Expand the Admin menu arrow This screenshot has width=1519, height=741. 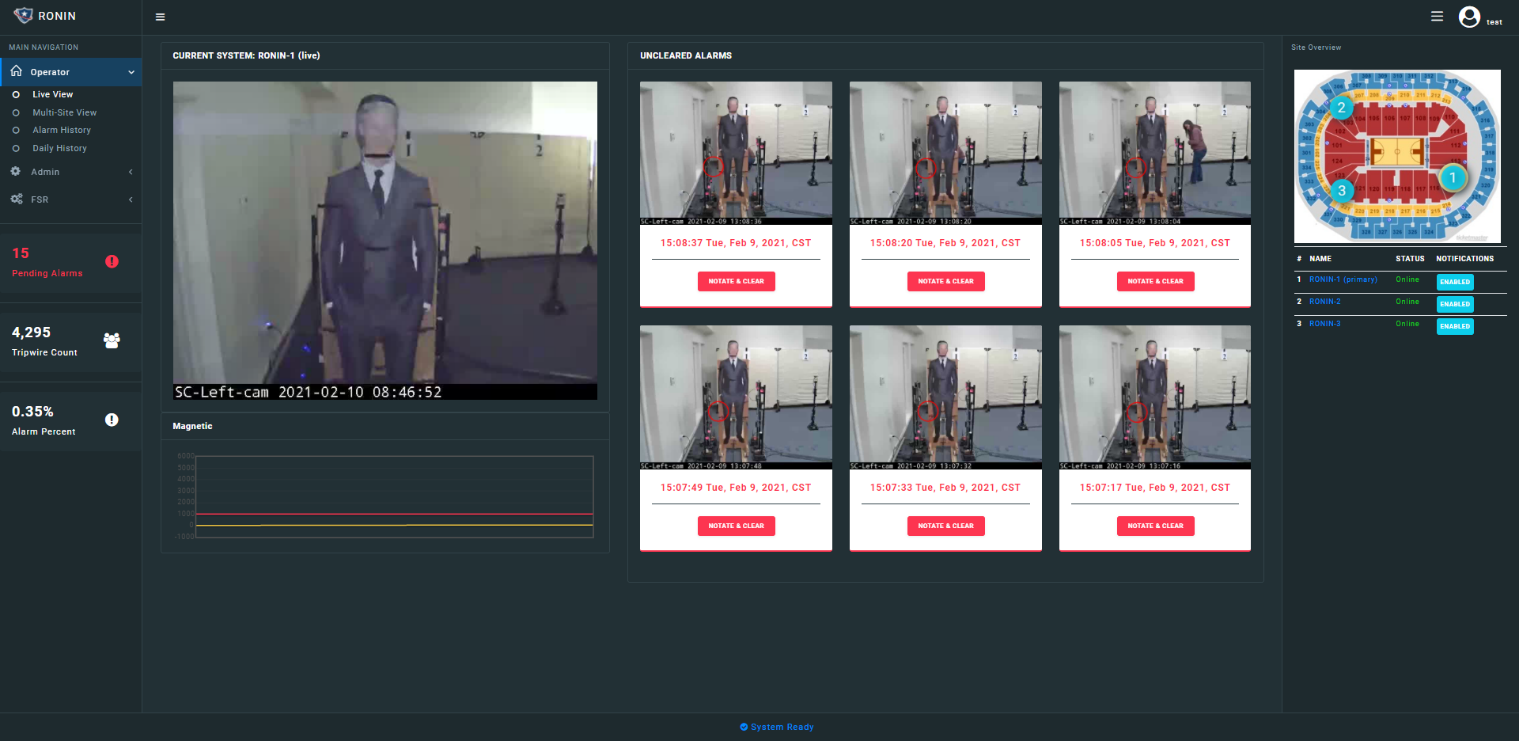pyautogui.click(x=131, y=172)
